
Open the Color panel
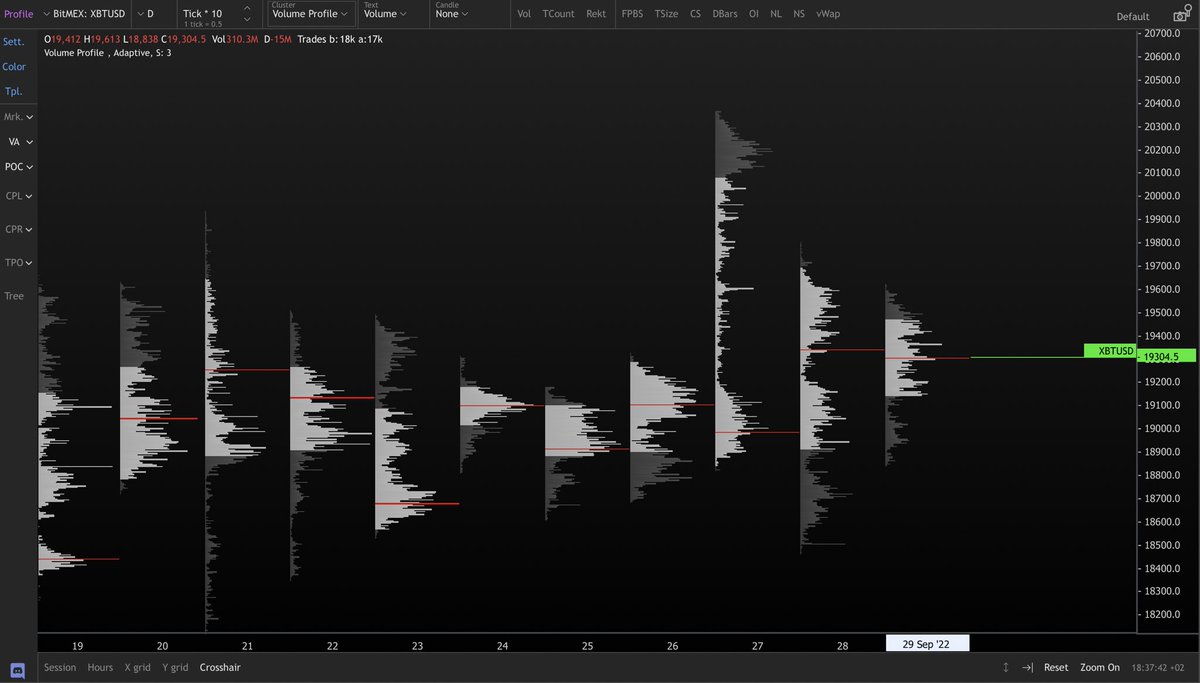click(14, 66)
